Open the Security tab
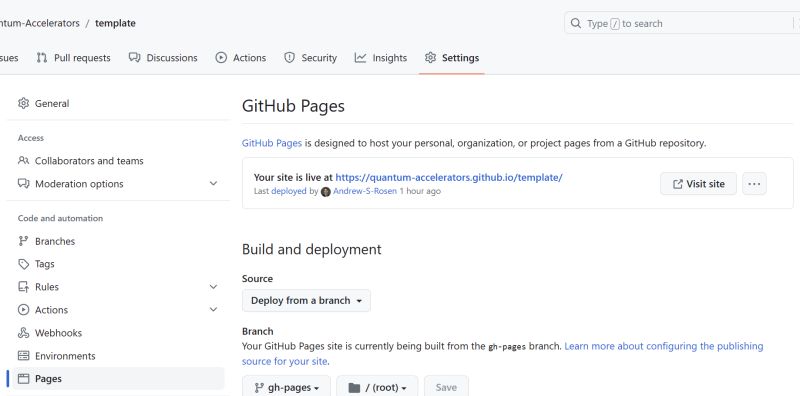 click(x=310, y=58)
